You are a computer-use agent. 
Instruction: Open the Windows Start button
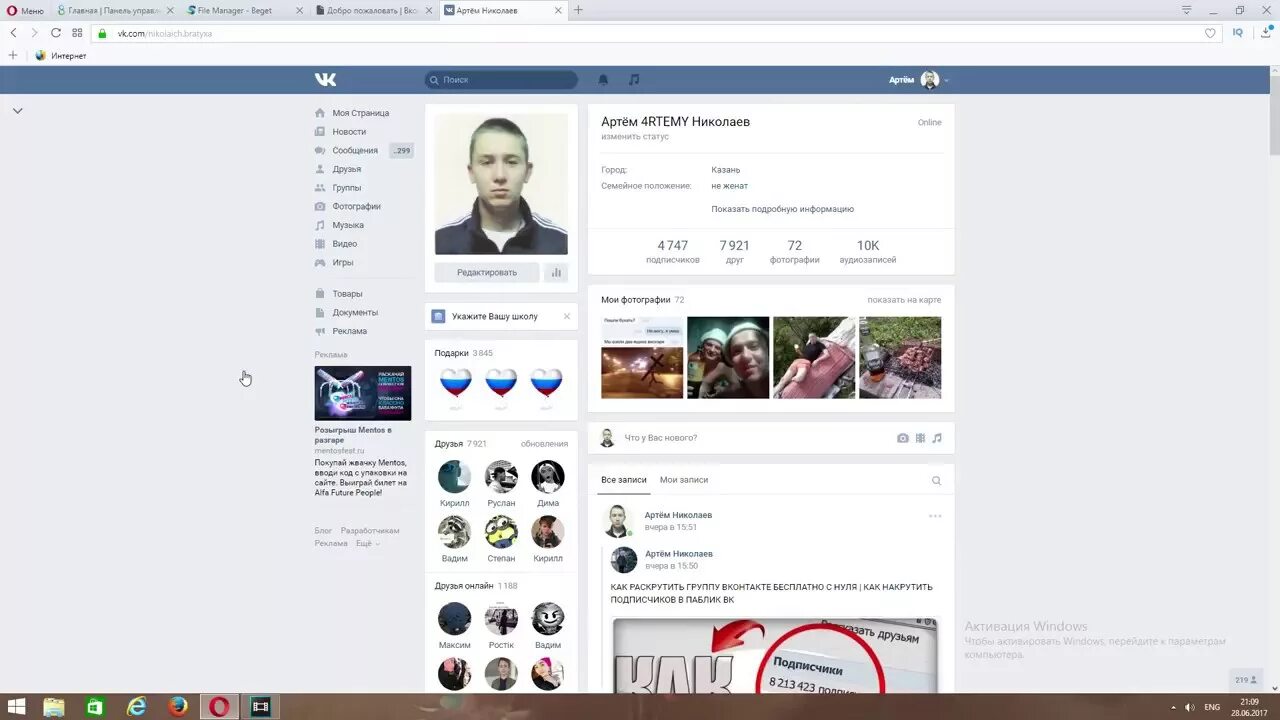pos(17,707)
